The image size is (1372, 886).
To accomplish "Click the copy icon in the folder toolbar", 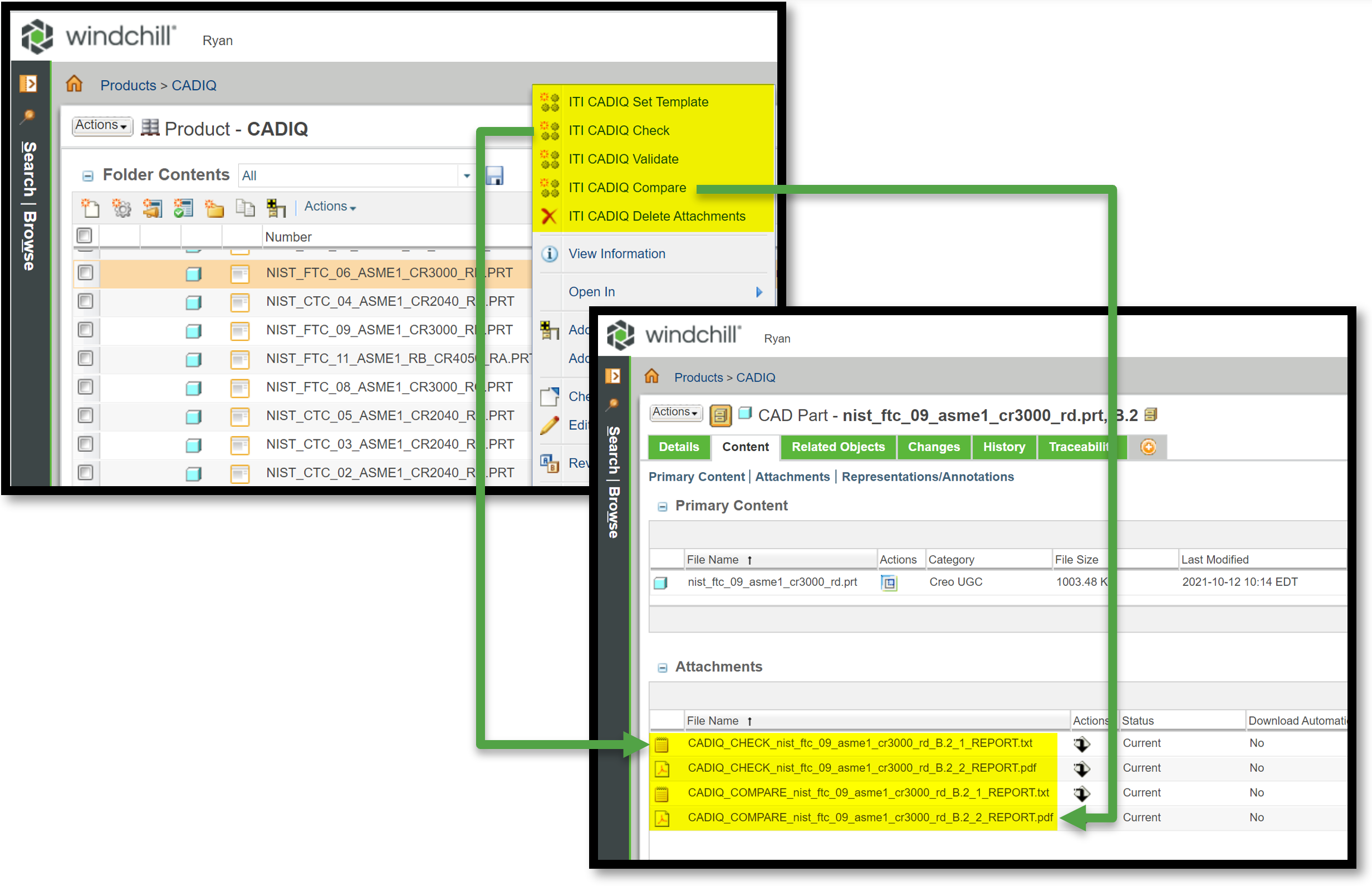I will (x=246, y=207).
